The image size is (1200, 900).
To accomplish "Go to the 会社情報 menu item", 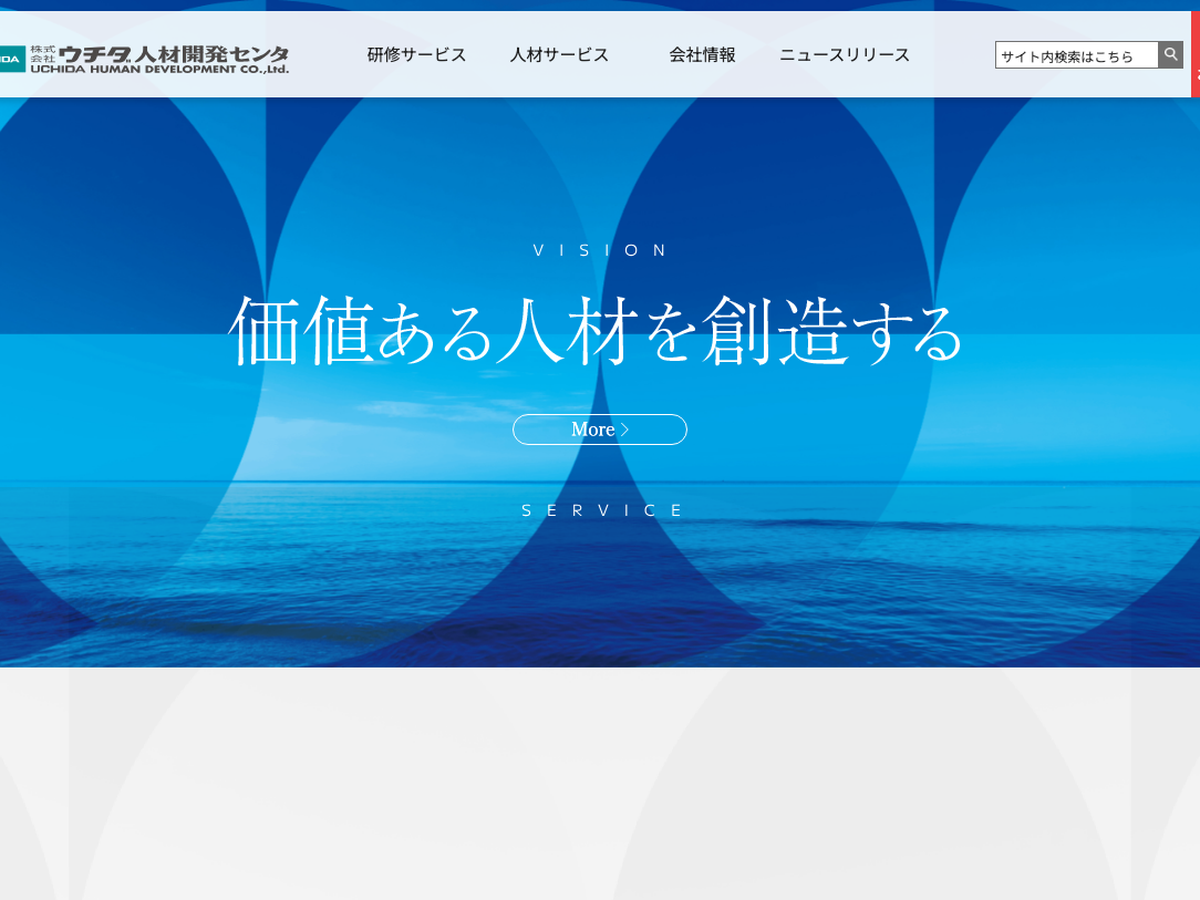I will pyautogui.click(x=702, y=55).
